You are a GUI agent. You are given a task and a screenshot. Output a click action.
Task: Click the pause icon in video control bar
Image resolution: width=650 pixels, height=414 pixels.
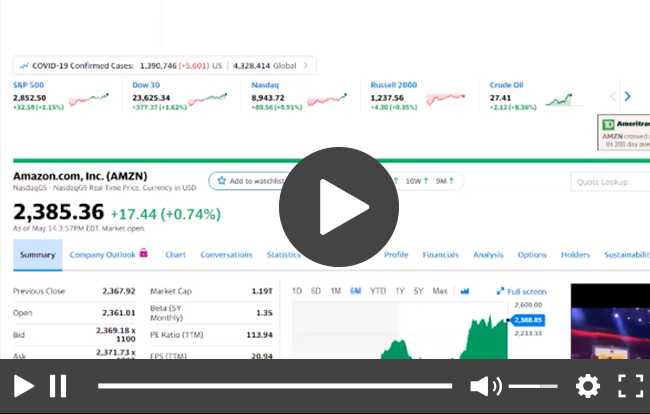58,386
